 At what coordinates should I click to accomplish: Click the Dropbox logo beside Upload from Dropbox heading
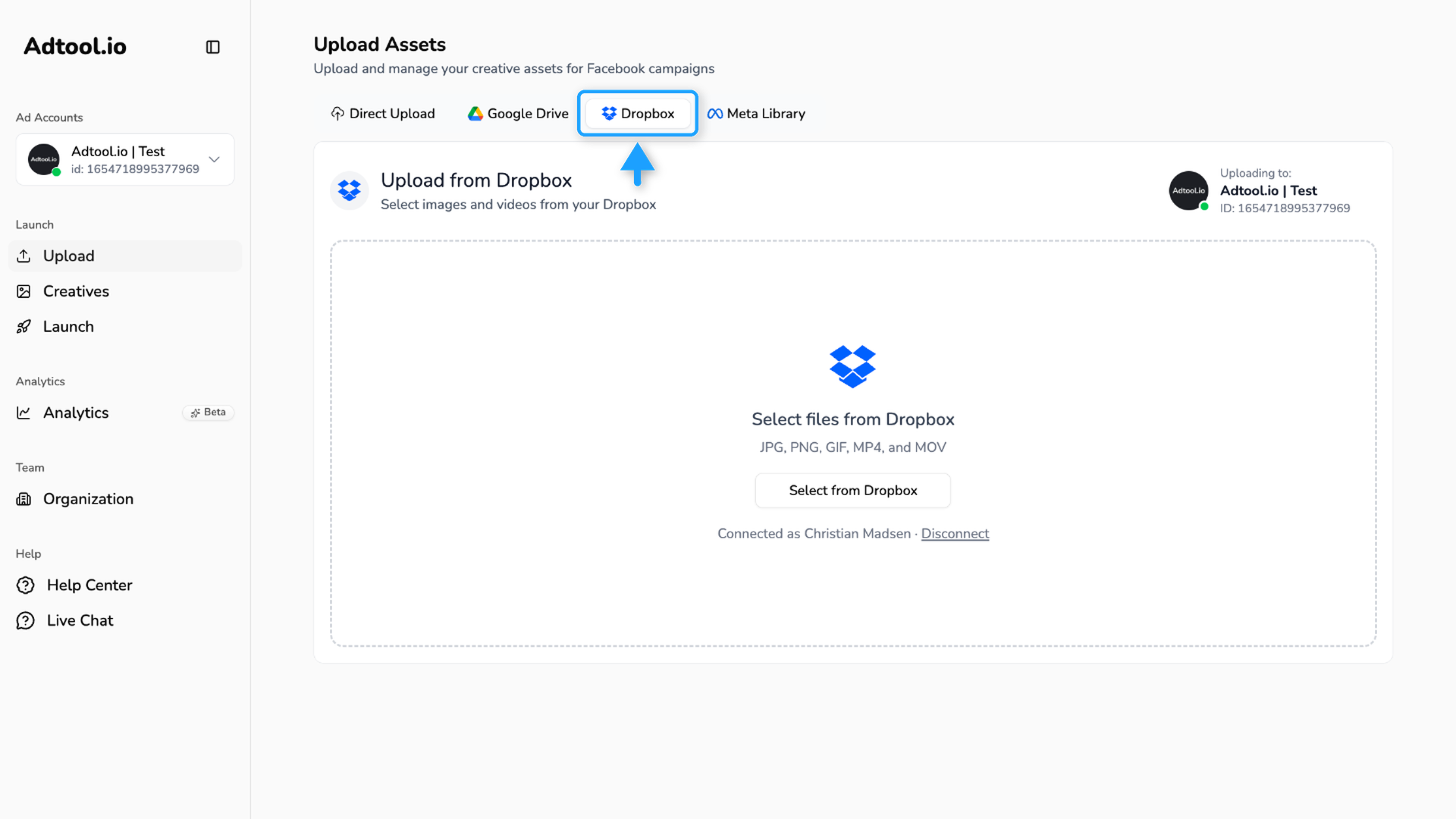click(350, 190)
